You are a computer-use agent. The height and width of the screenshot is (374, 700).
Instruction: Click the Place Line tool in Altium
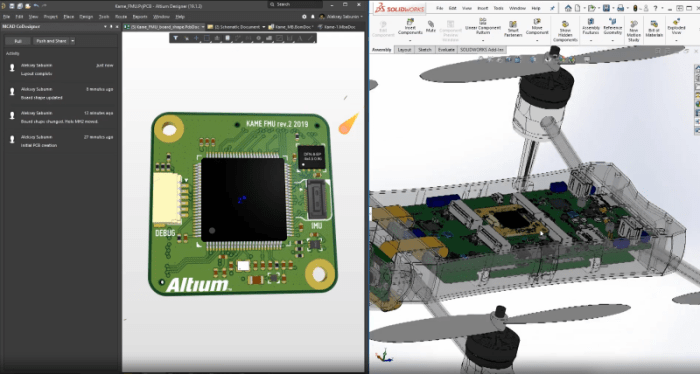[x=310, y=38]
